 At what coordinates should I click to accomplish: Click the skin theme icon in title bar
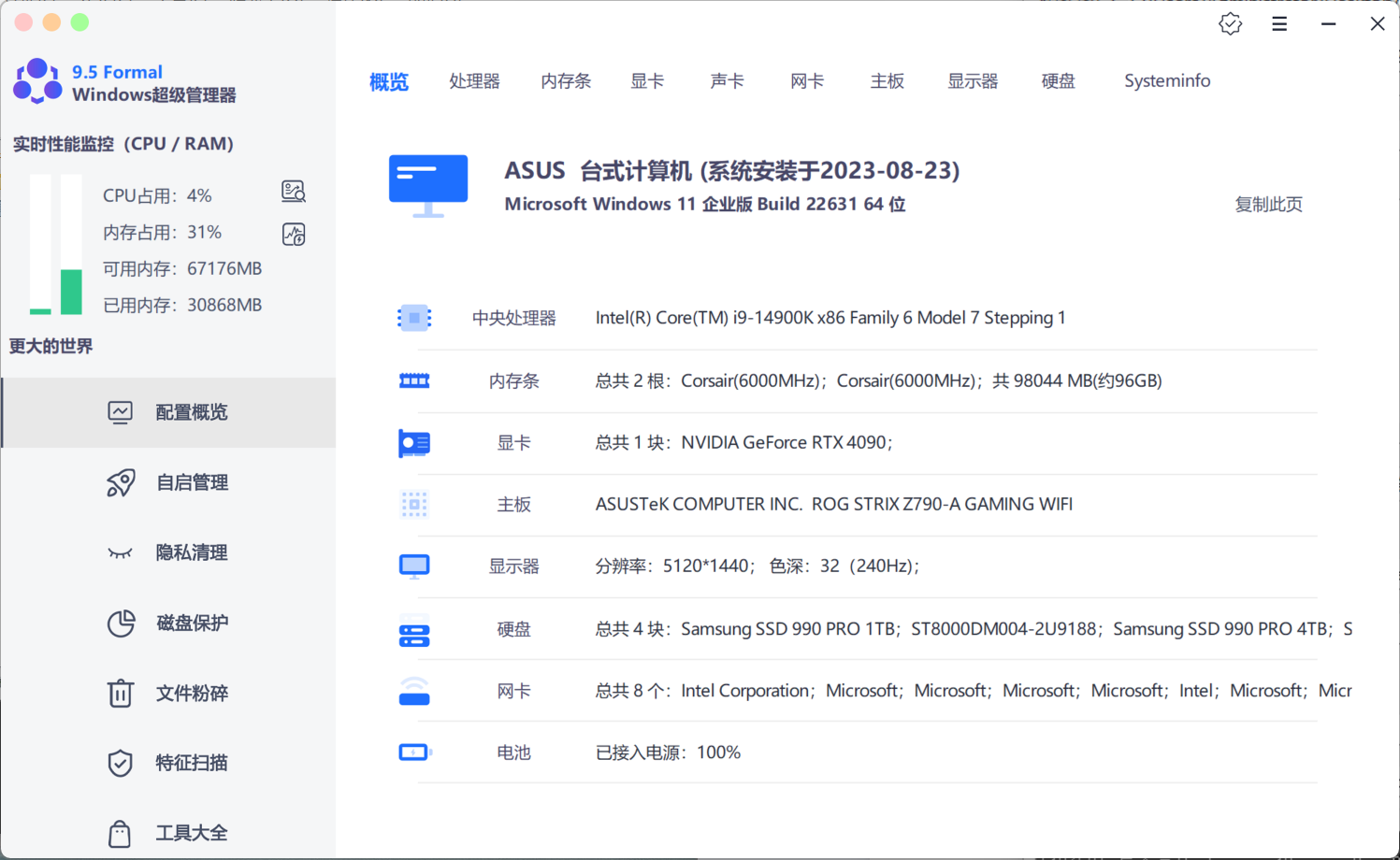point(1230,24)
